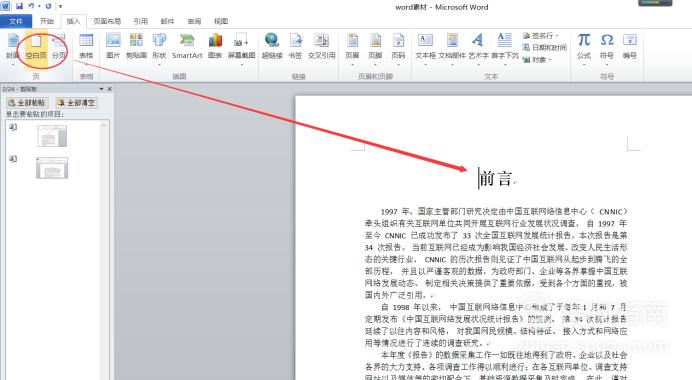Close the 剪贴板 clipboard pane
Screen dimensions: 692x380
coord(109,89)
